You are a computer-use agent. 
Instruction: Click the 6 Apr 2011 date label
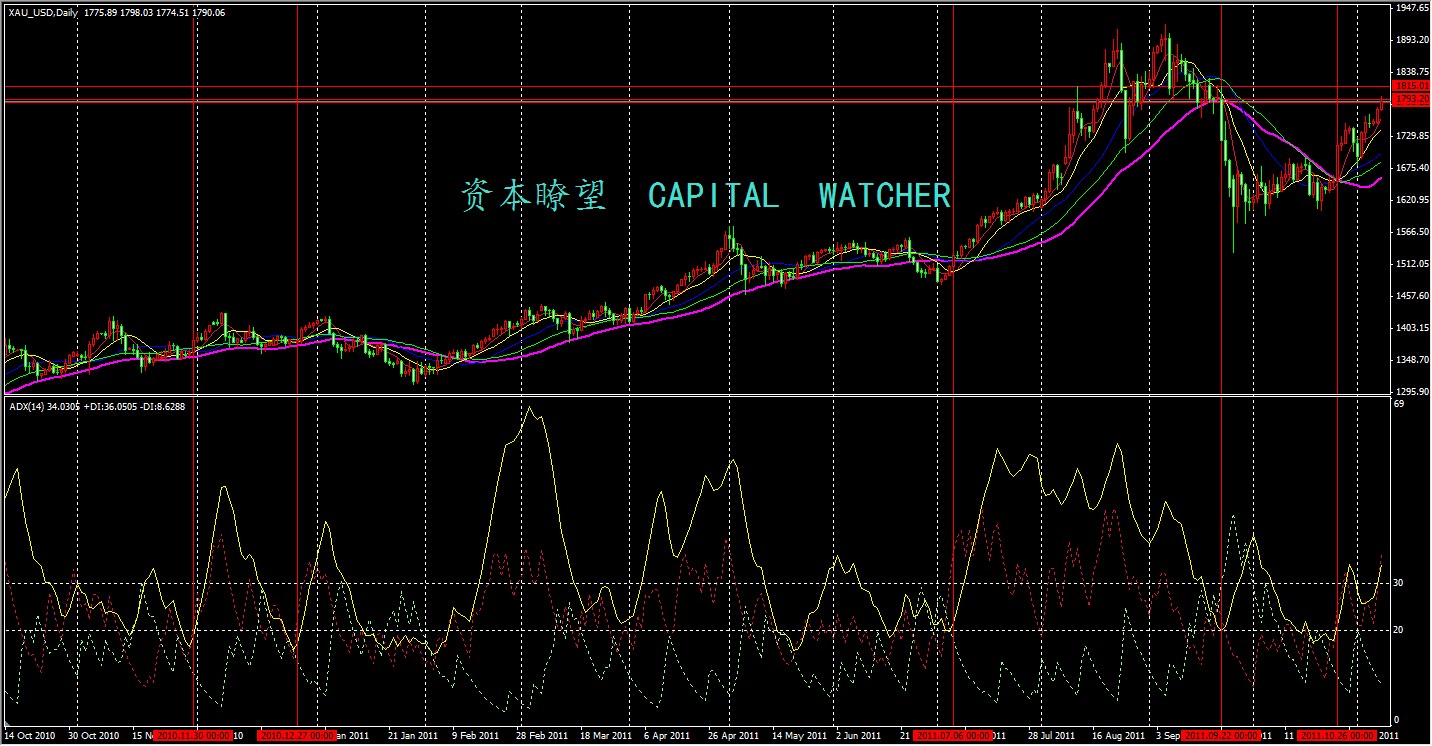pyautogui.click(x=668, y=736)
